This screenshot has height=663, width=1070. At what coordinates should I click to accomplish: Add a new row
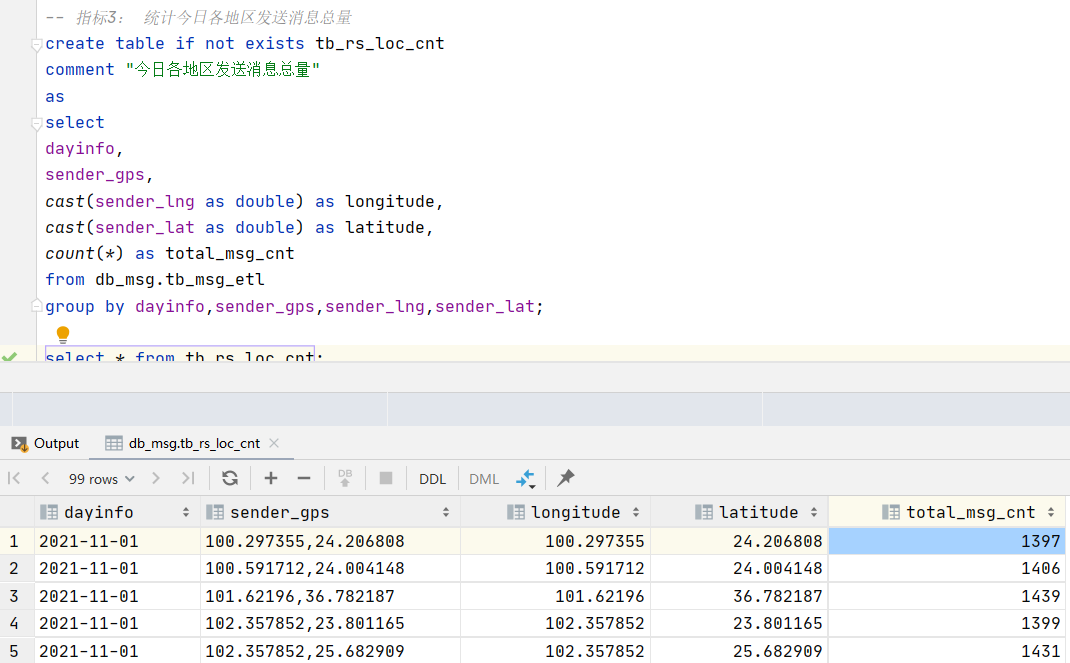271,478
